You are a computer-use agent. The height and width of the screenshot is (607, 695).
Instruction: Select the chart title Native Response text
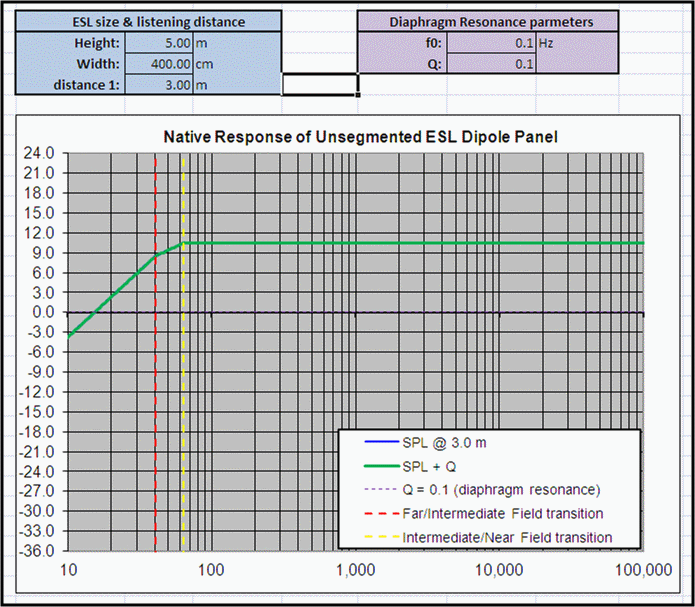[x=360, y=137]
